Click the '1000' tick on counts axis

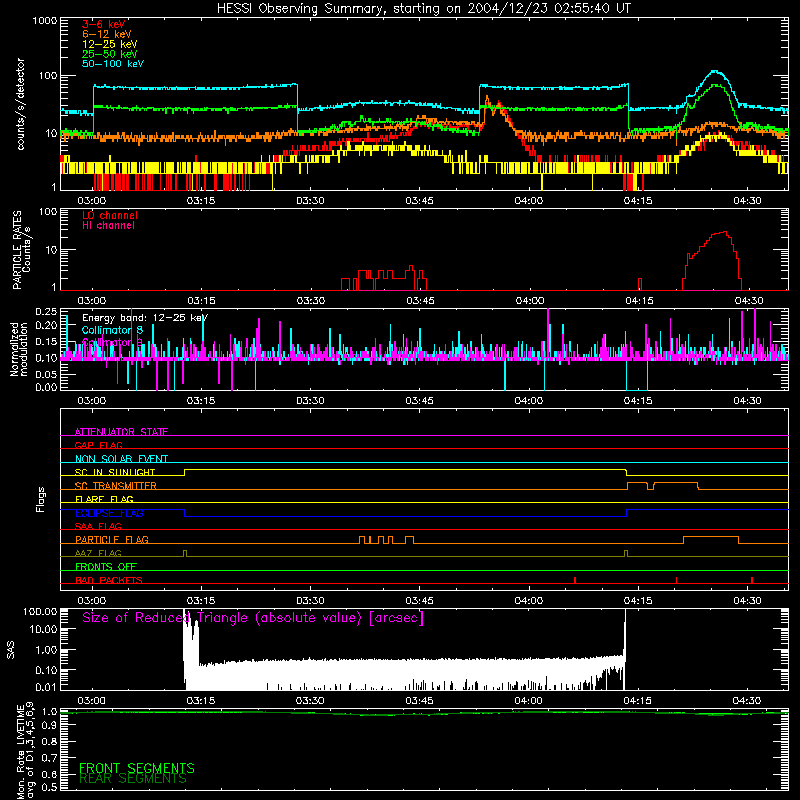(x=44, y=21)
